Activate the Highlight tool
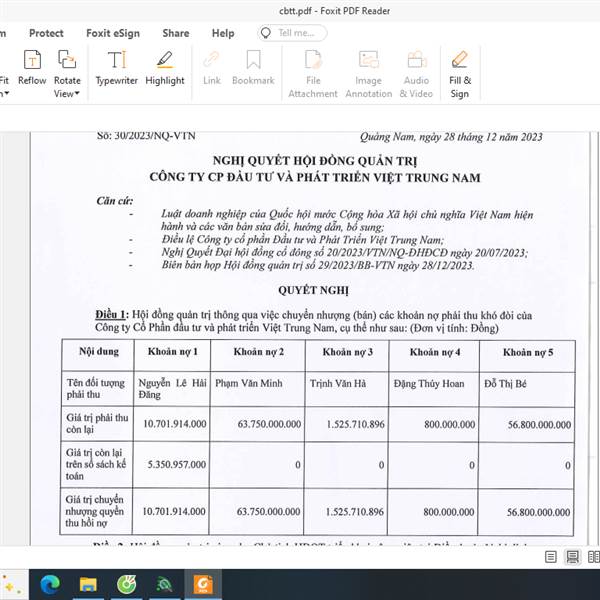 (x=165, y=68)
